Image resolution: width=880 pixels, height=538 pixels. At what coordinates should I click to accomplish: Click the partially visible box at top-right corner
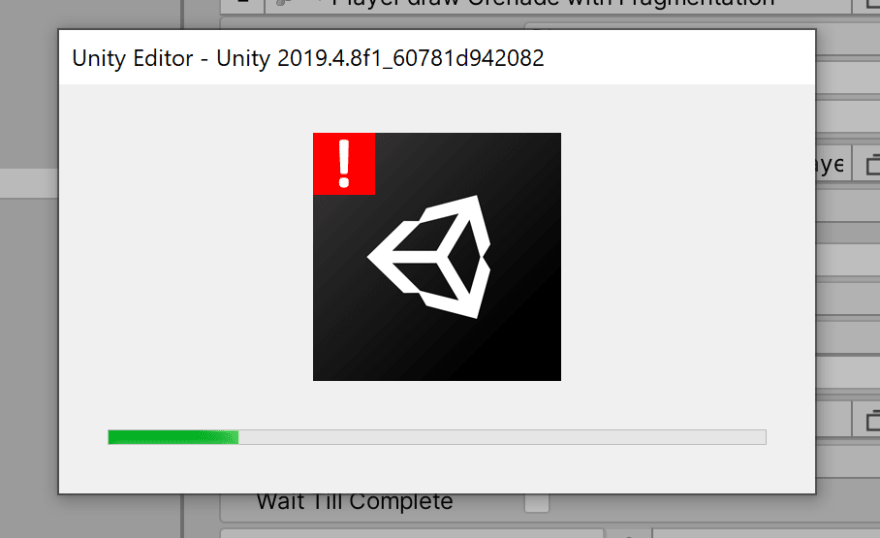[867, 4]
